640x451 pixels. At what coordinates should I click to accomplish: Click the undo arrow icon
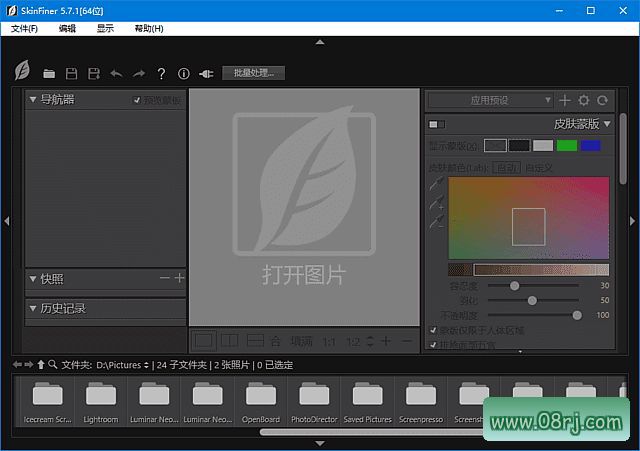117,73
